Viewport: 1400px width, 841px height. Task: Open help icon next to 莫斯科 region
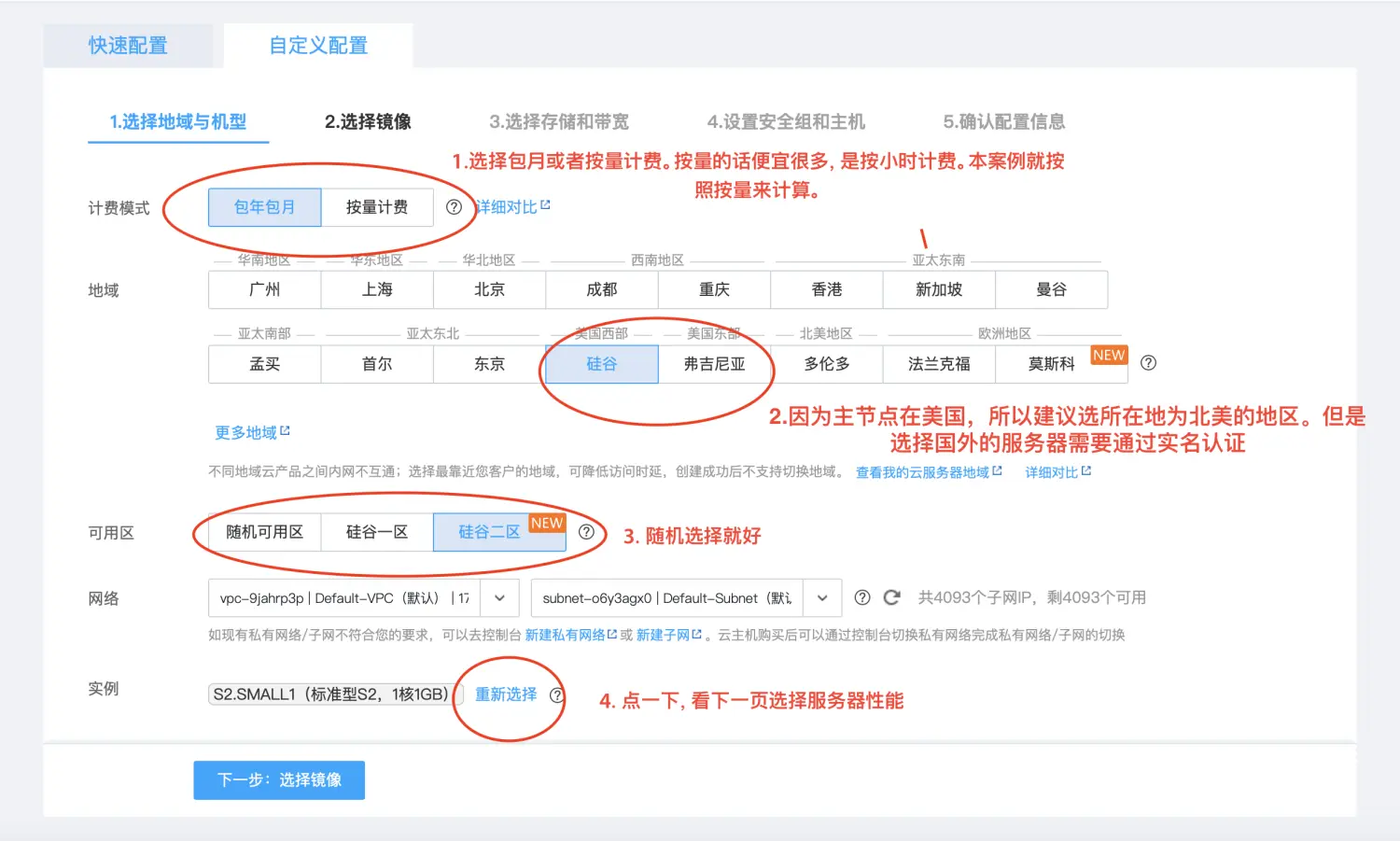pos(1149,363)
